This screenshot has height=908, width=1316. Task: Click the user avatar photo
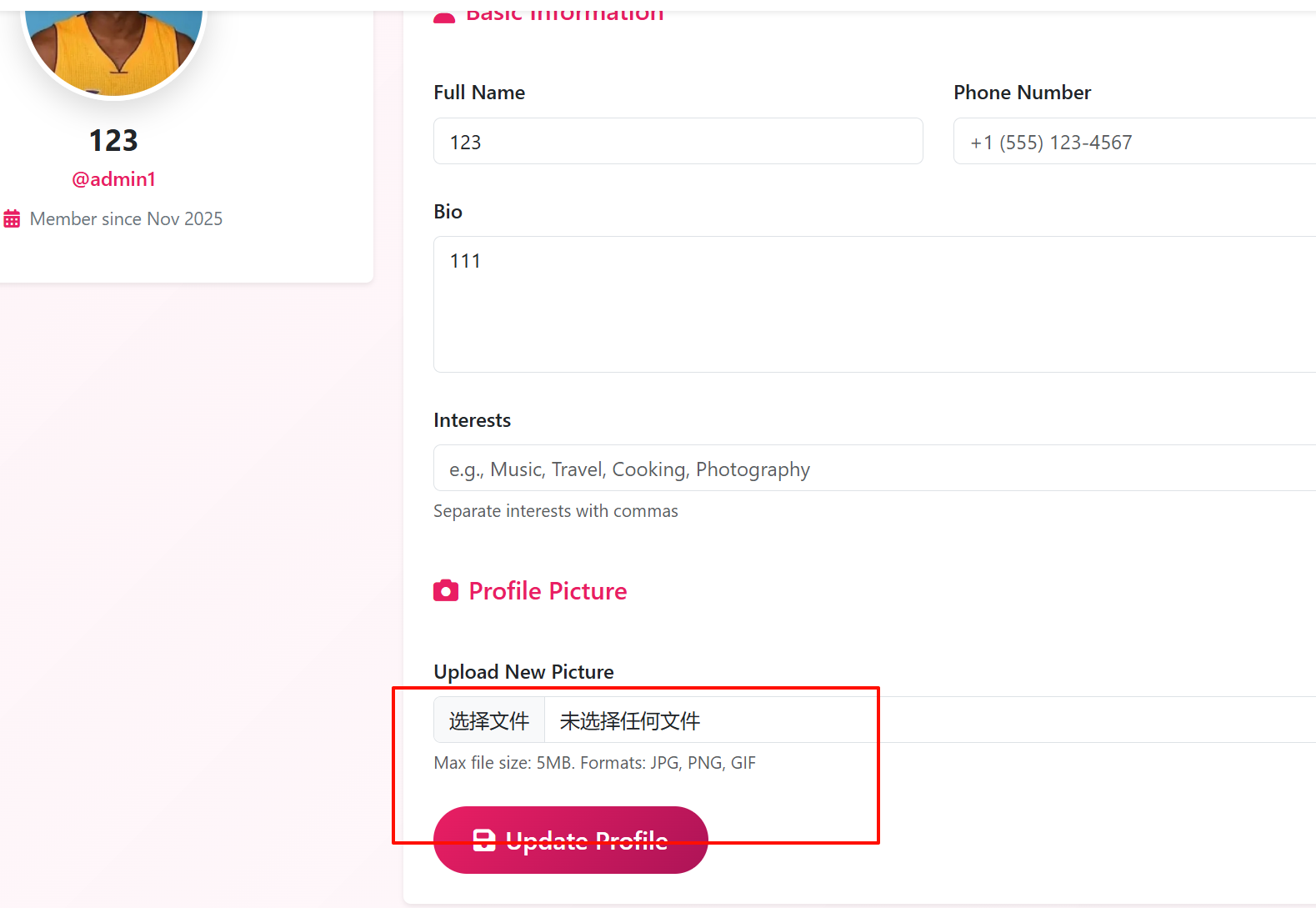click(x=114, y=50)
